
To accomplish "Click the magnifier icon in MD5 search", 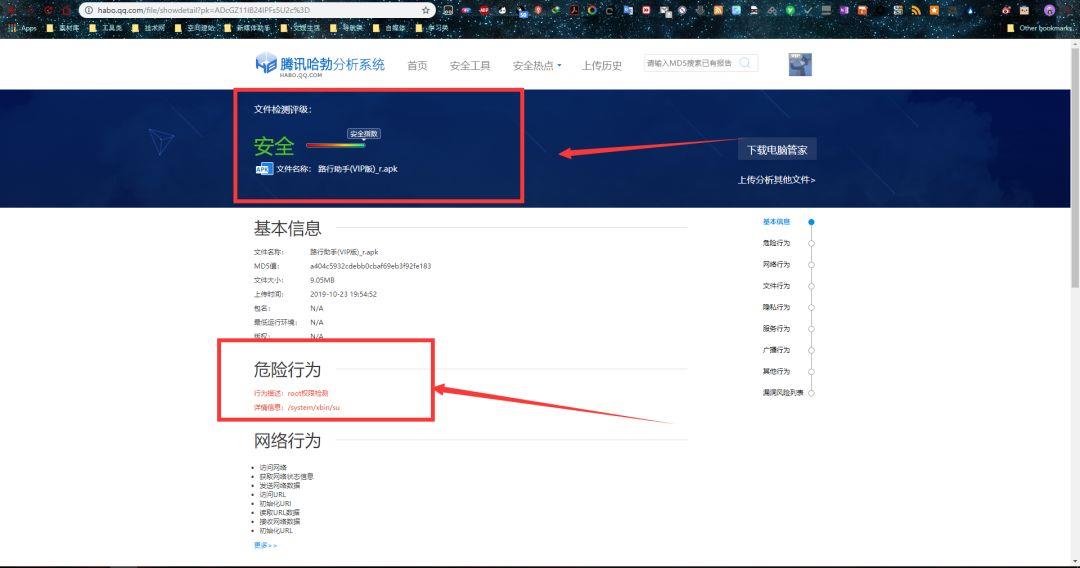I will point(747,63).
